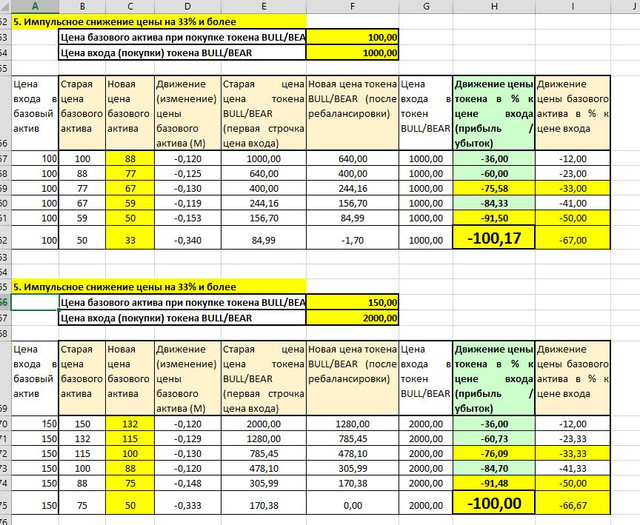Select yellow cell showing -66,67
This screenshot has width=640, height=525.
(573, 503)
